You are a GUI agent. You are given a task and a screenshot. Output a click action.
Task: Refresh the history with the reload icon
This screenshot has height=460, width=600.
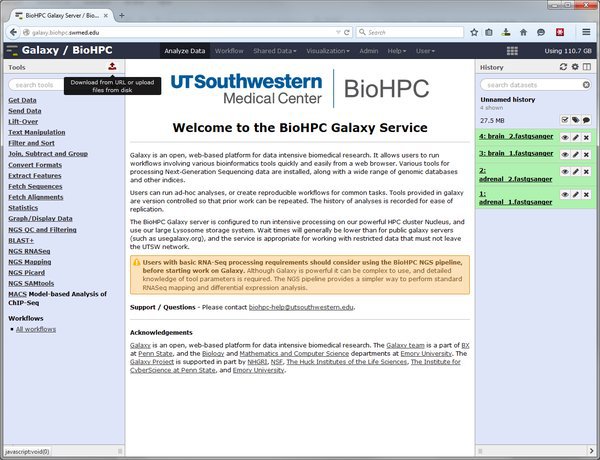[563, 67]
